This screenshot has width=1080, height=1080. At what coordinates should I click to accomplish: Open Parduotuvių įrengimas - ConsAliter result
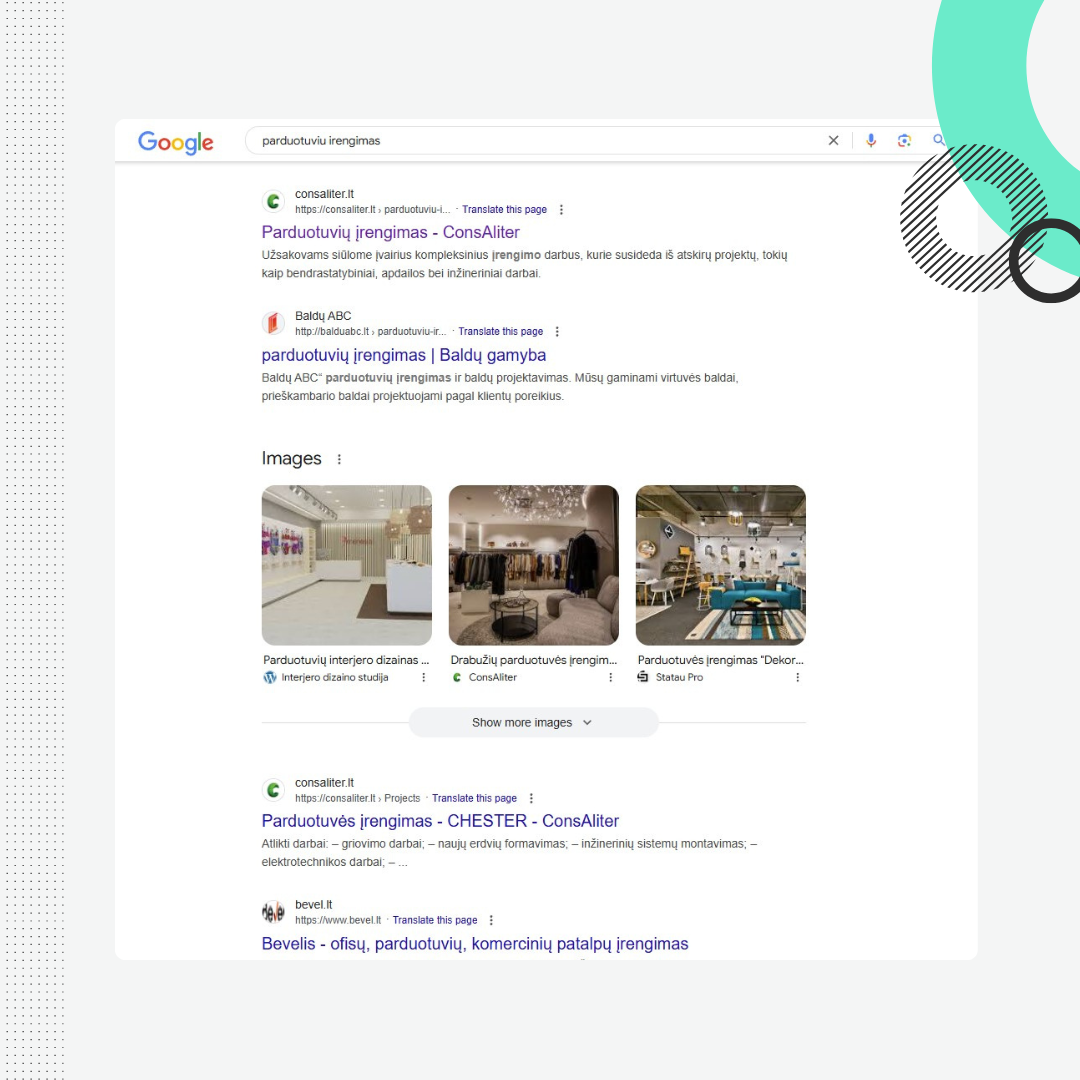pos(390,232)
